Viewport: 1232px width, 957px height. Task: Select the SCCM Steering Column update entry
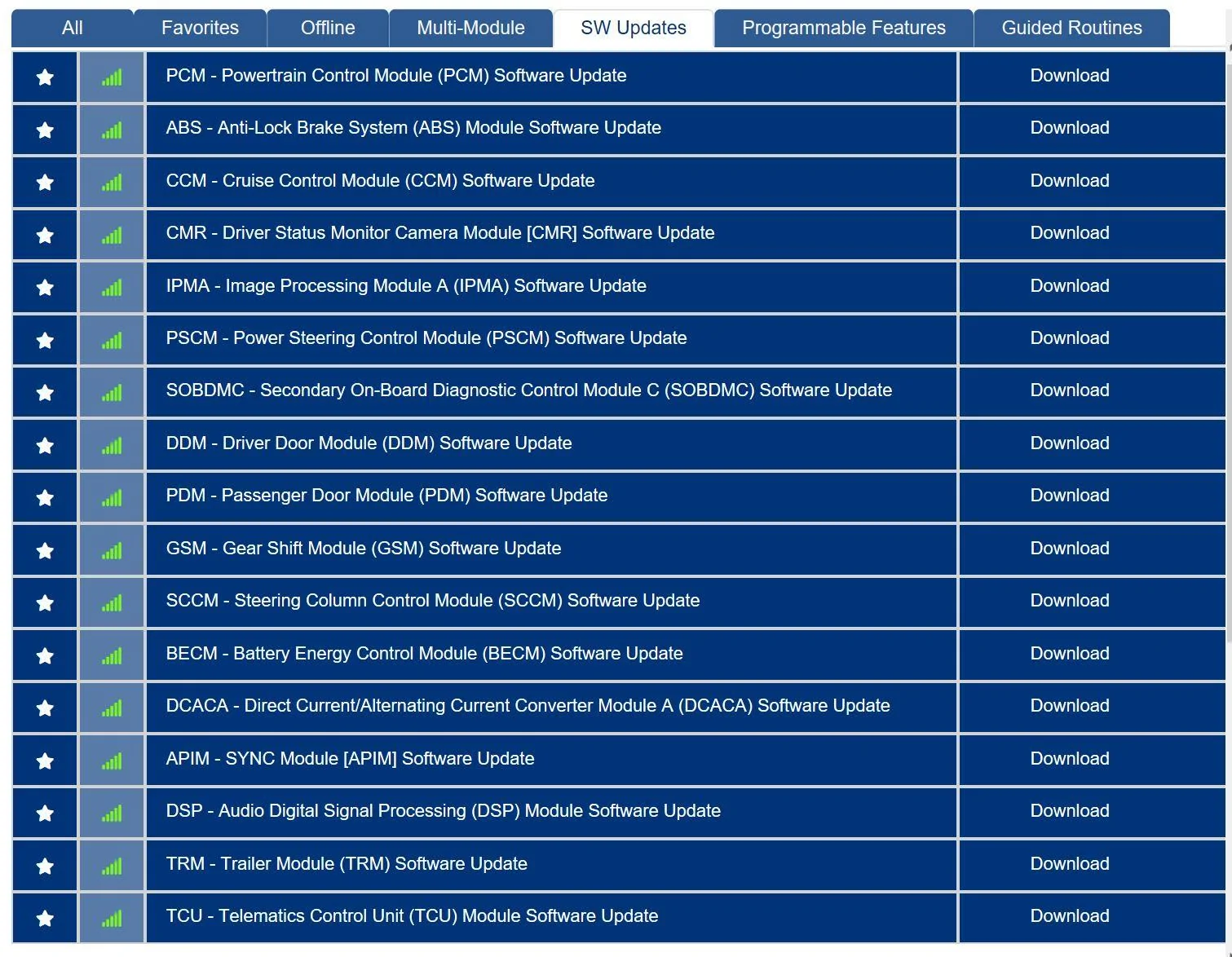pyautogui.click(x=432, y=601)
